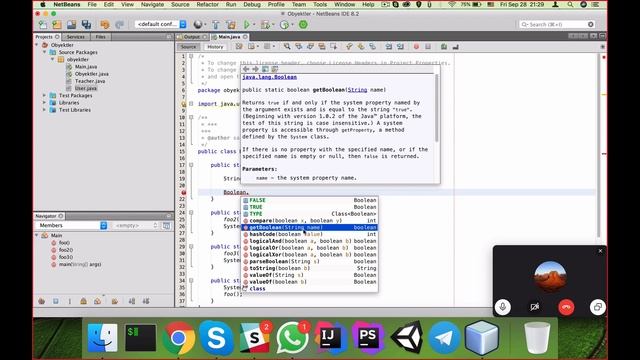The image size is (640, 360).
Task: Click the Debug Project toolbar icon
Action: (265, 24)
